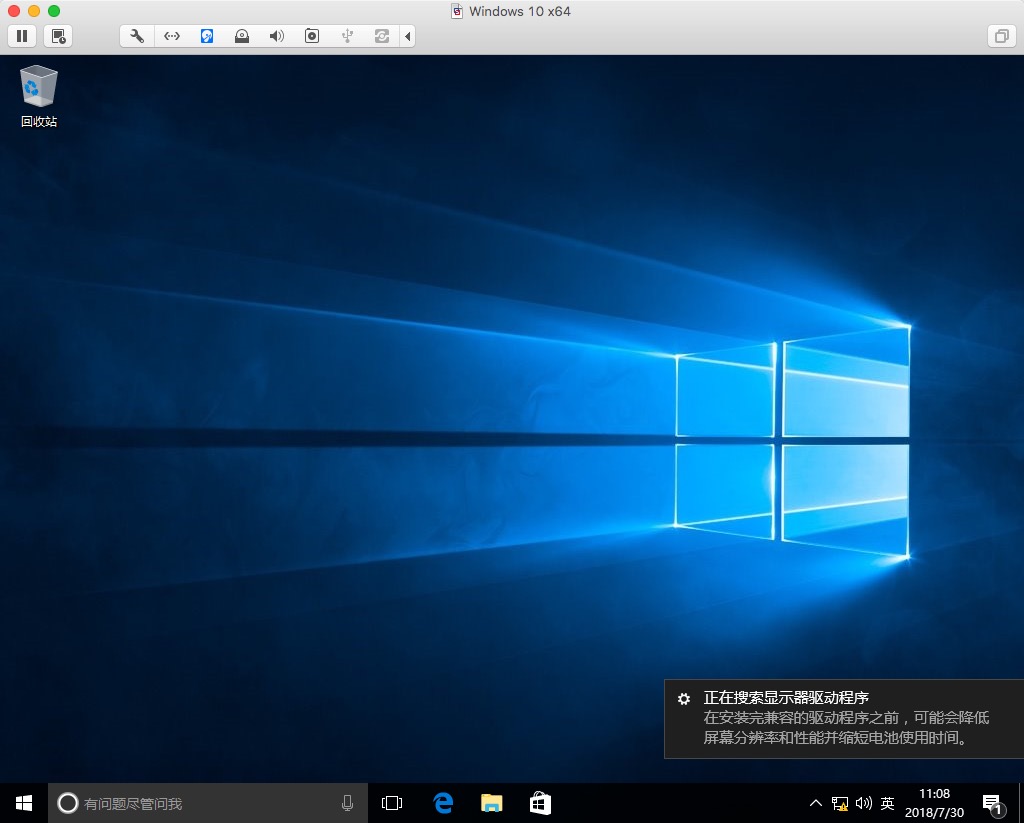
Task: Click the volume tray icon
Action: tap(863, 803)
